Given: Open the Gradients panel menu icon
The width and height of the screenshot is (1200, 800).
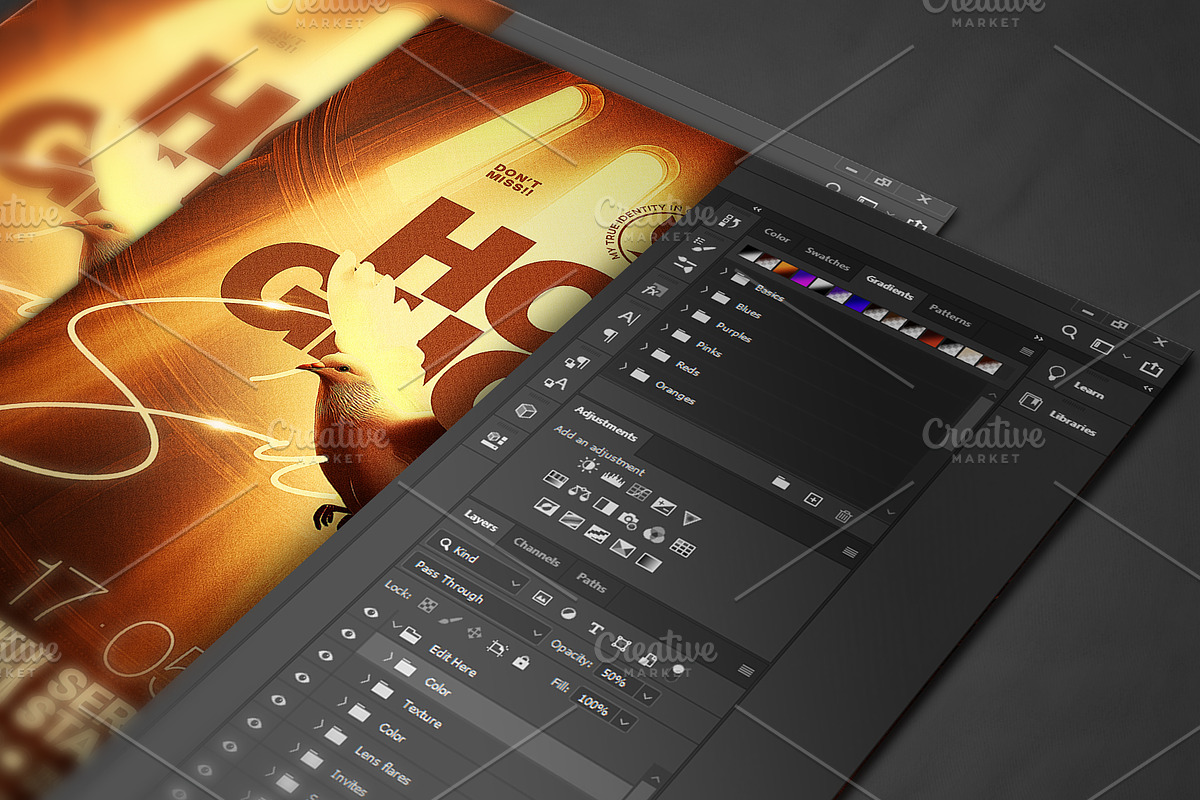Looking at the screenshot, I should 1026,352.
